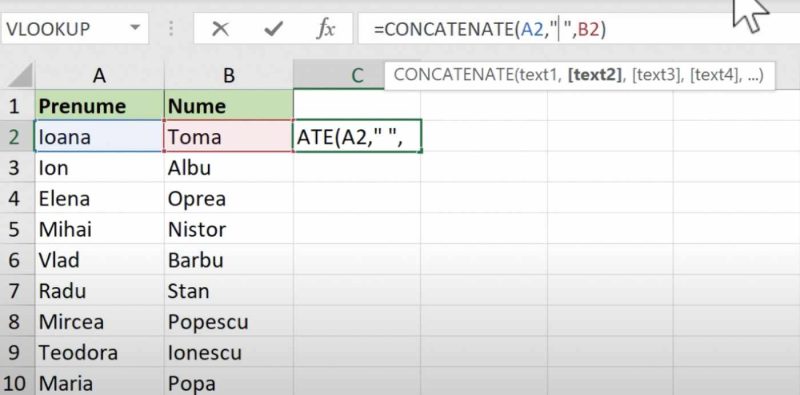Click the Prenume header cell

(x=99, y=106)
